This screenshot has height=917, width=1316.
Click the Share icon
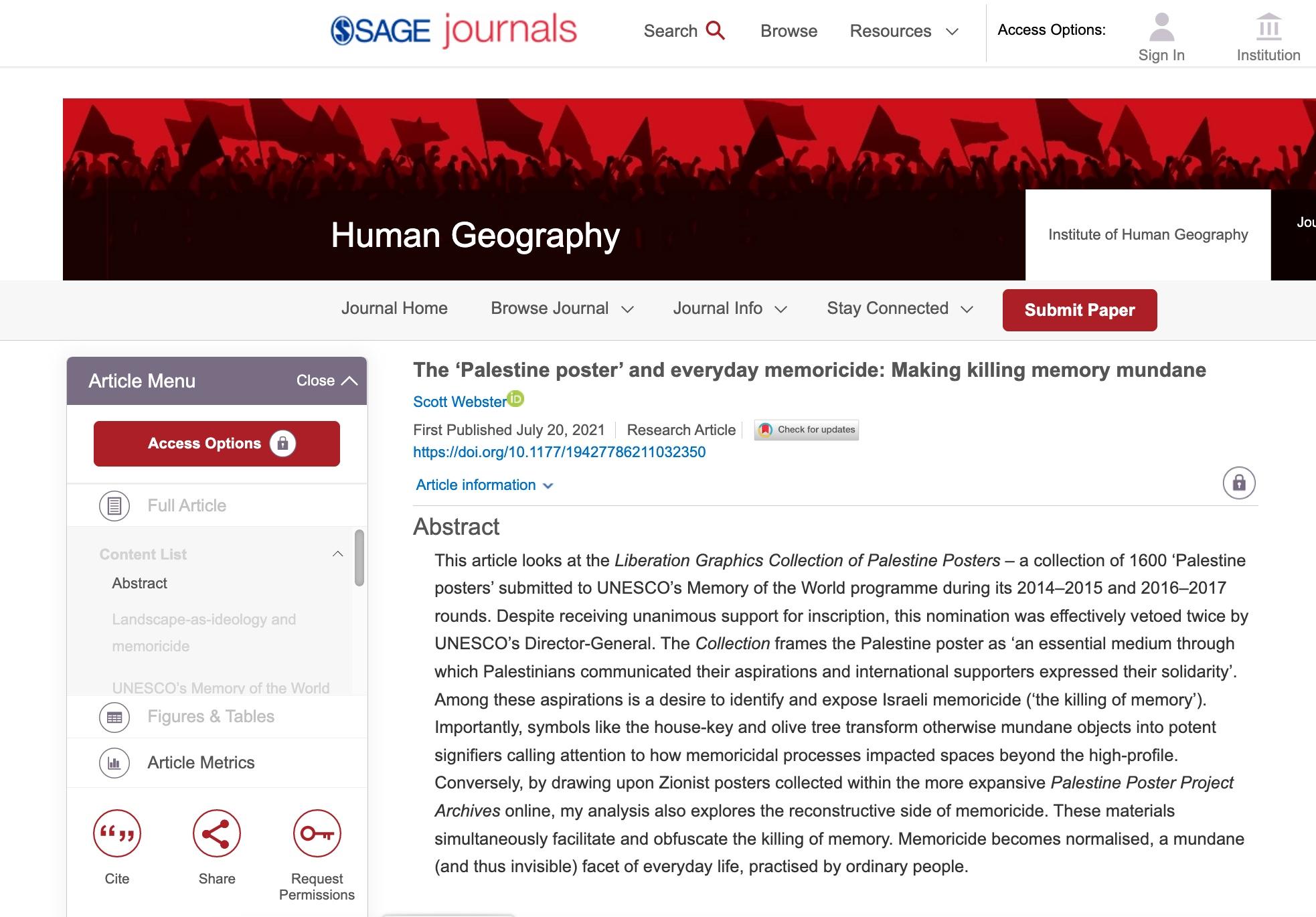217,833
